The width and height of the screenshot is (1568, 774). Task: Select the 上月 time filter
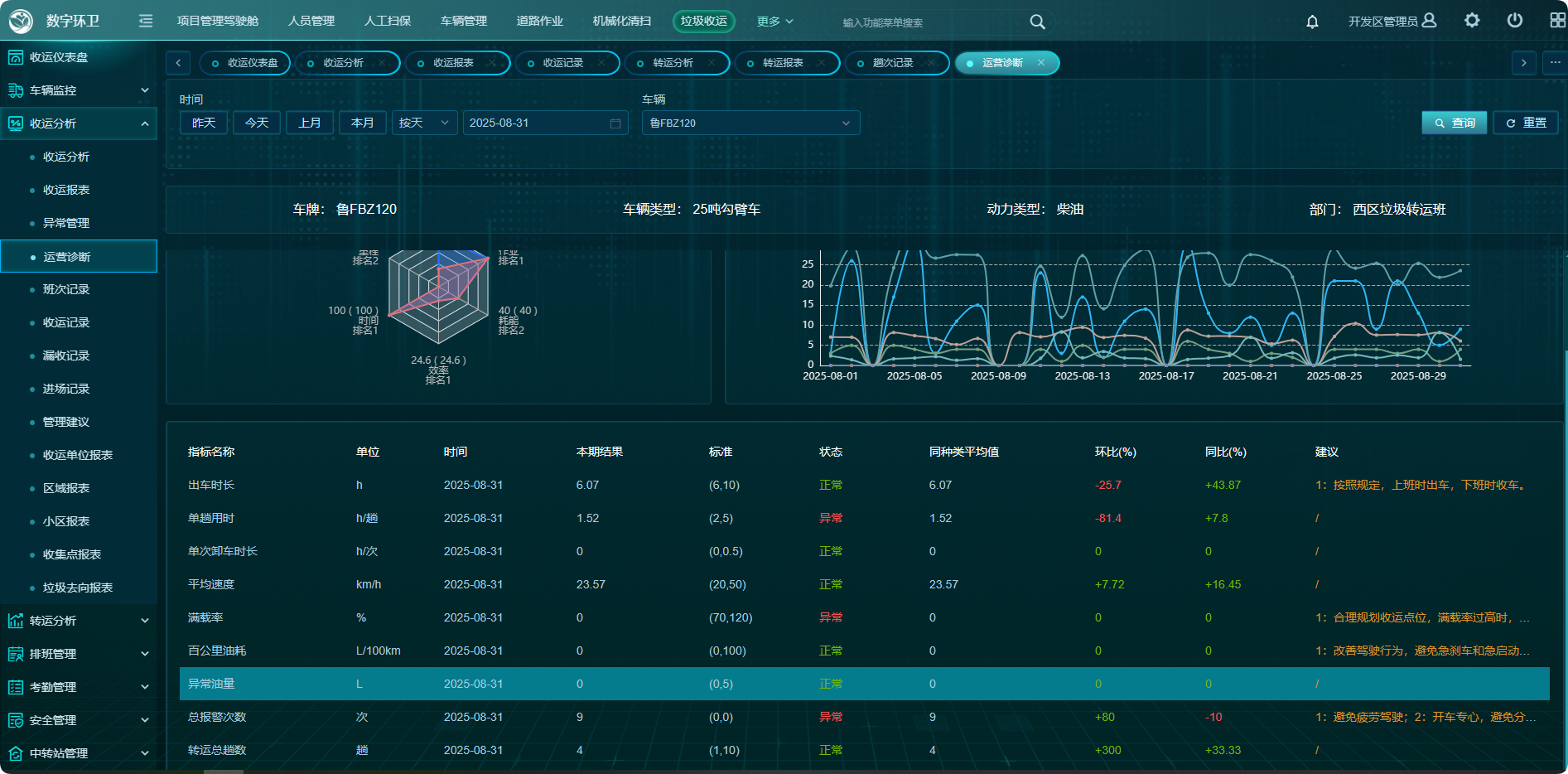[x=310, y=123]
